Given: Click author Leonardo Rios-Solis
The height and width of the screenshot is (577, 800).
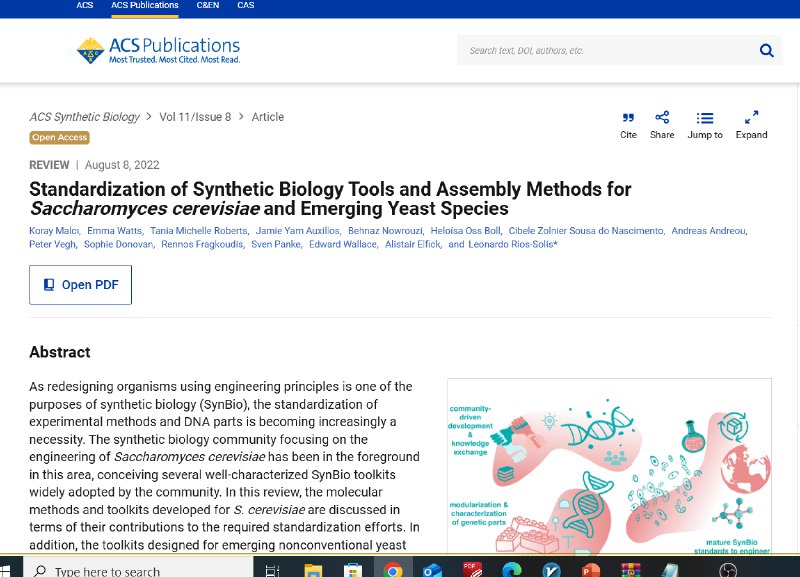Looking at the screenshot, I should [x=511, y=244].
